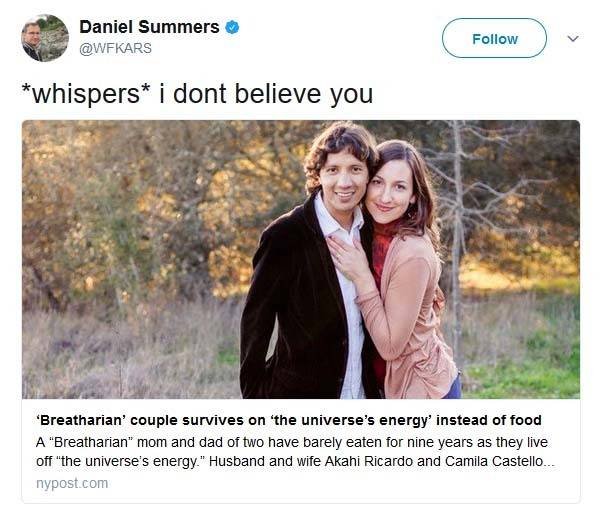This screenshot has height=512, width=601.
Task: Open the couple photo in the link card
Action: [x=300, y=259]
